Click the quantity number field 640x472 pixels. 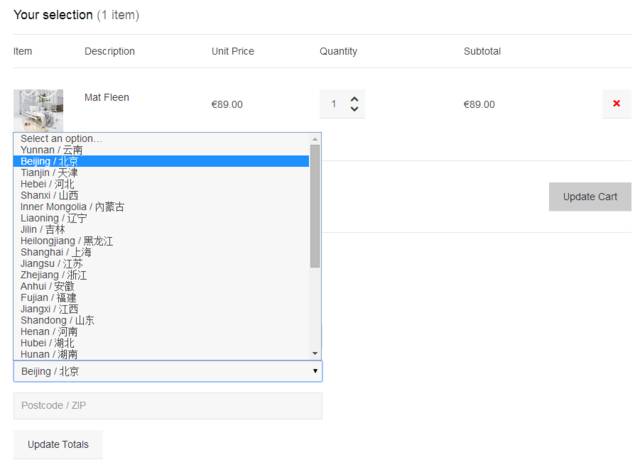[x=334, y=104]
